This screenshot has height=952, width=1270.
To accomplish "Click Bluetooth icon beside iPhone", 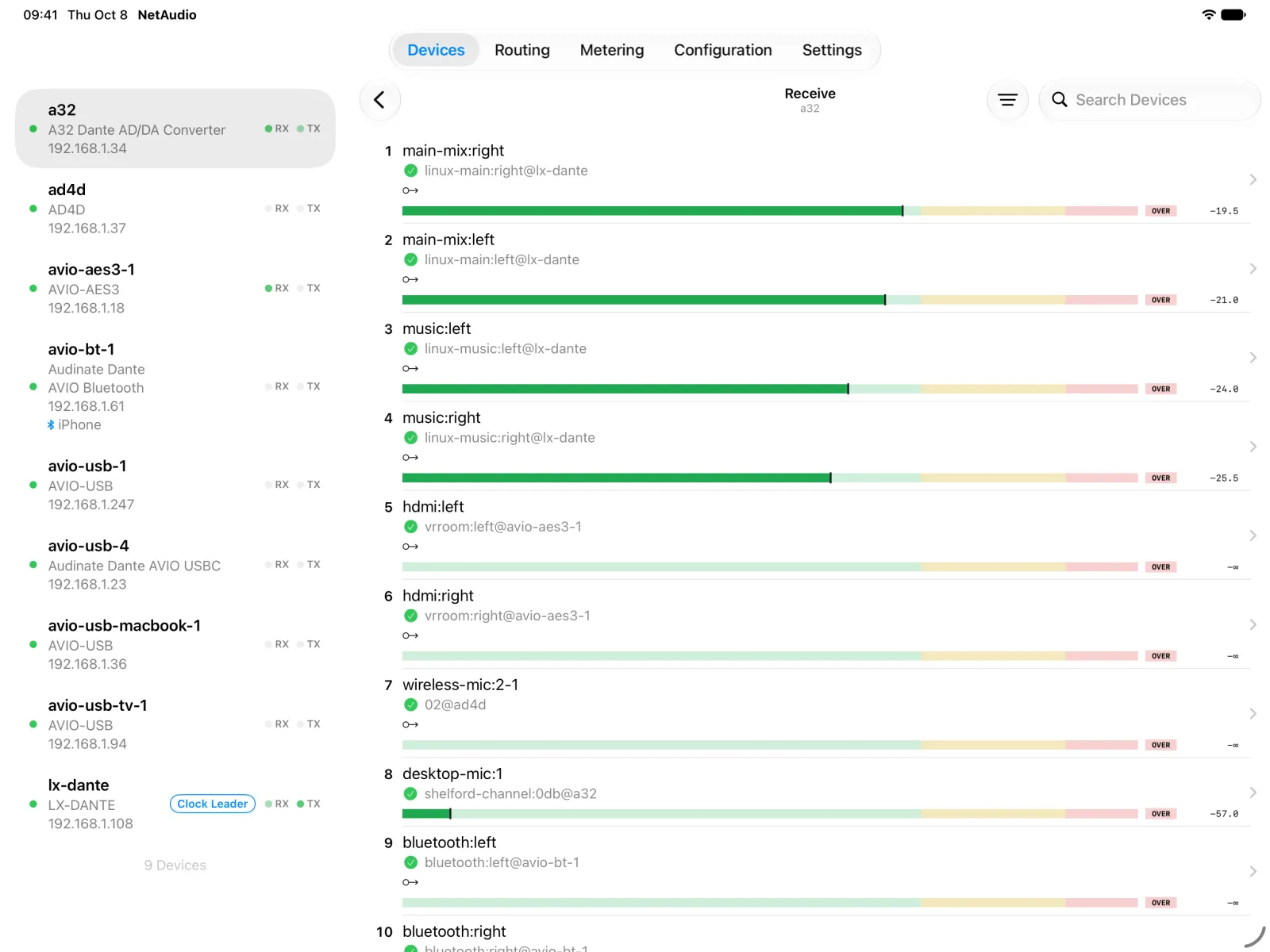I will (51, 425).
